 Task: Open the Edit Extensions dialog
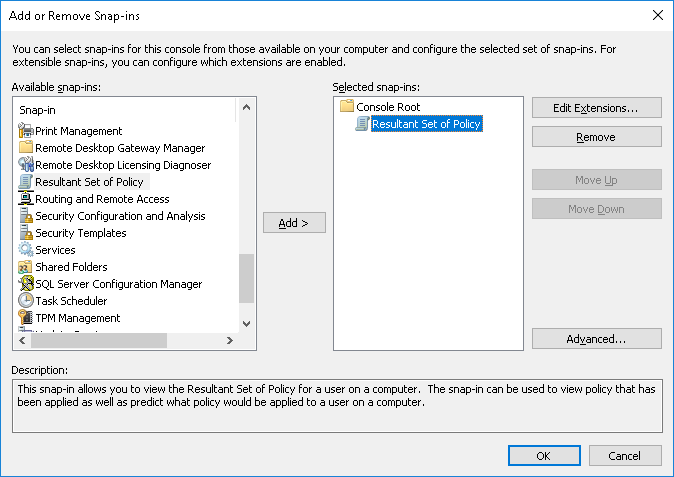pyautogui.click(x=596, y=107)
